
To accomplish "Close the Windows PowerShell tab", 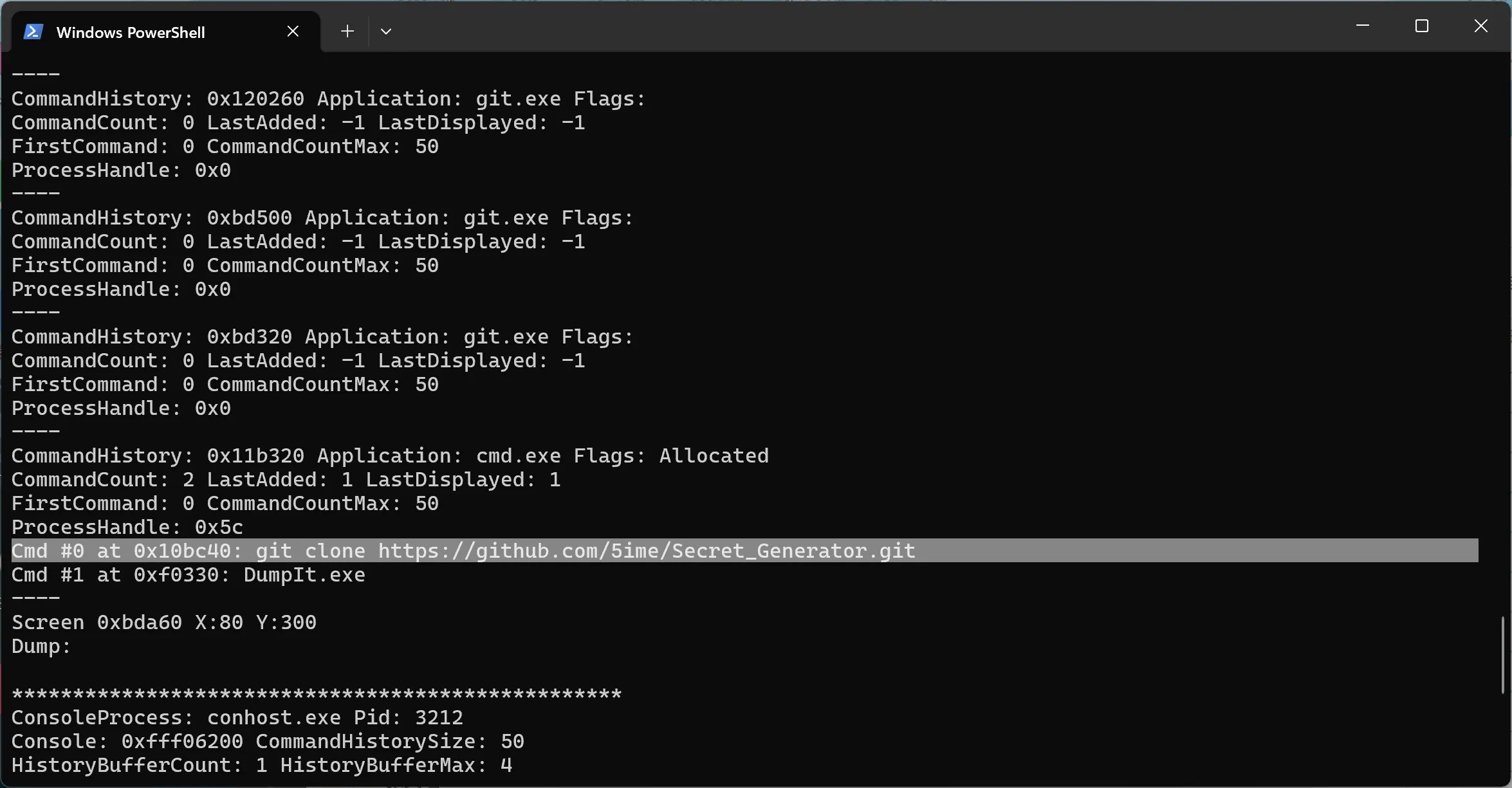I will tap(293, 31).
